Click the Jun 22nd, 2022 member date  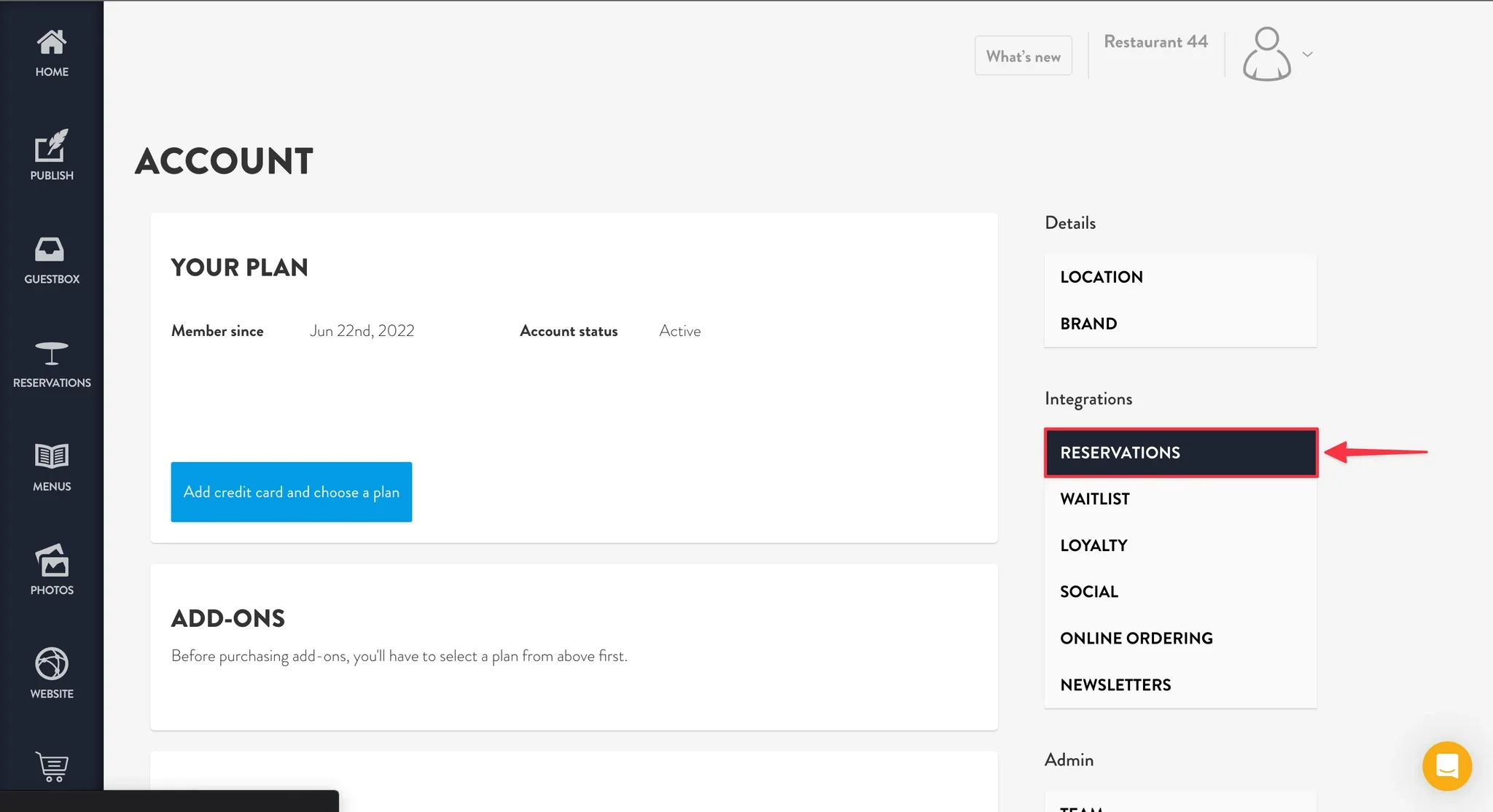tap(362, 331)
